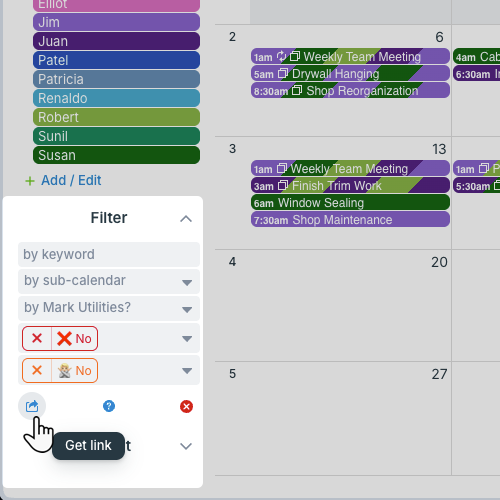Open the filter help question icon
Image resolution: width=500 pixels, height=500 pixels.
coord(109,406)
